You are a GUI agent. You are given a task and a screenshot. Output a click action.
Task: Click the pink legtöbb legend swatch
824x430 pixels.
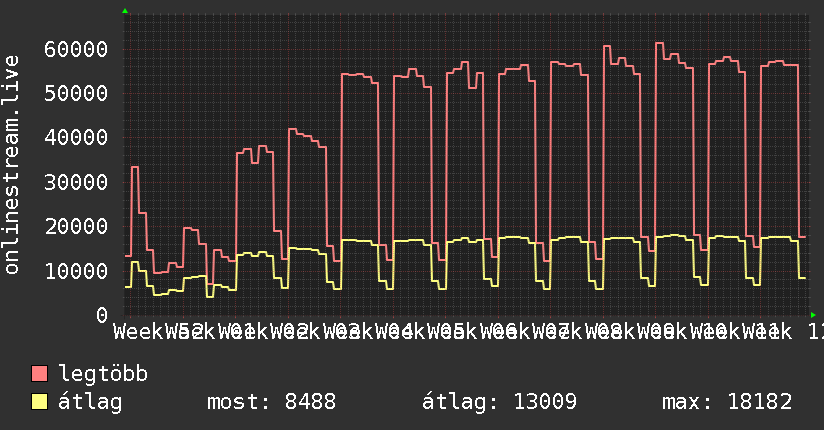tap(39, 374)
